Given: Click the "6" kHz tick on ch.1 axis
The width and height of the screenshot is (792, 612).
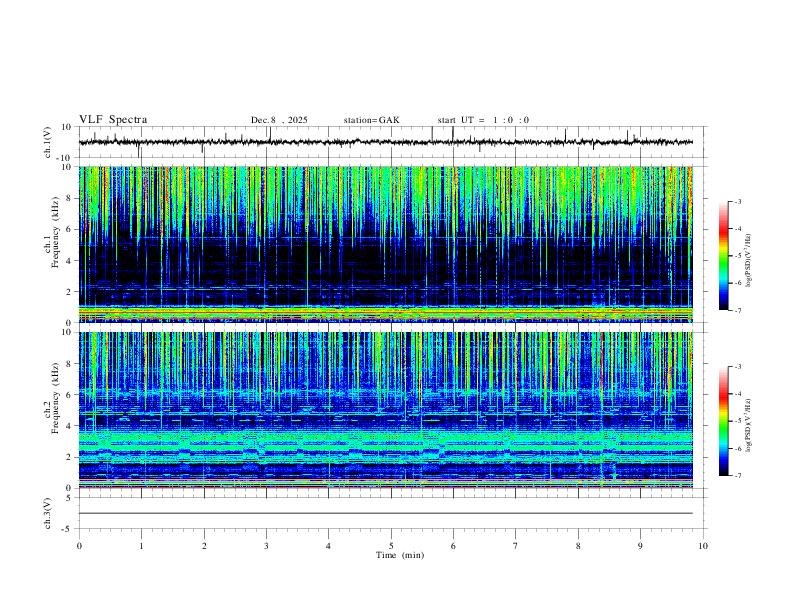Looking at the screenshot, I should click(70, 229).
